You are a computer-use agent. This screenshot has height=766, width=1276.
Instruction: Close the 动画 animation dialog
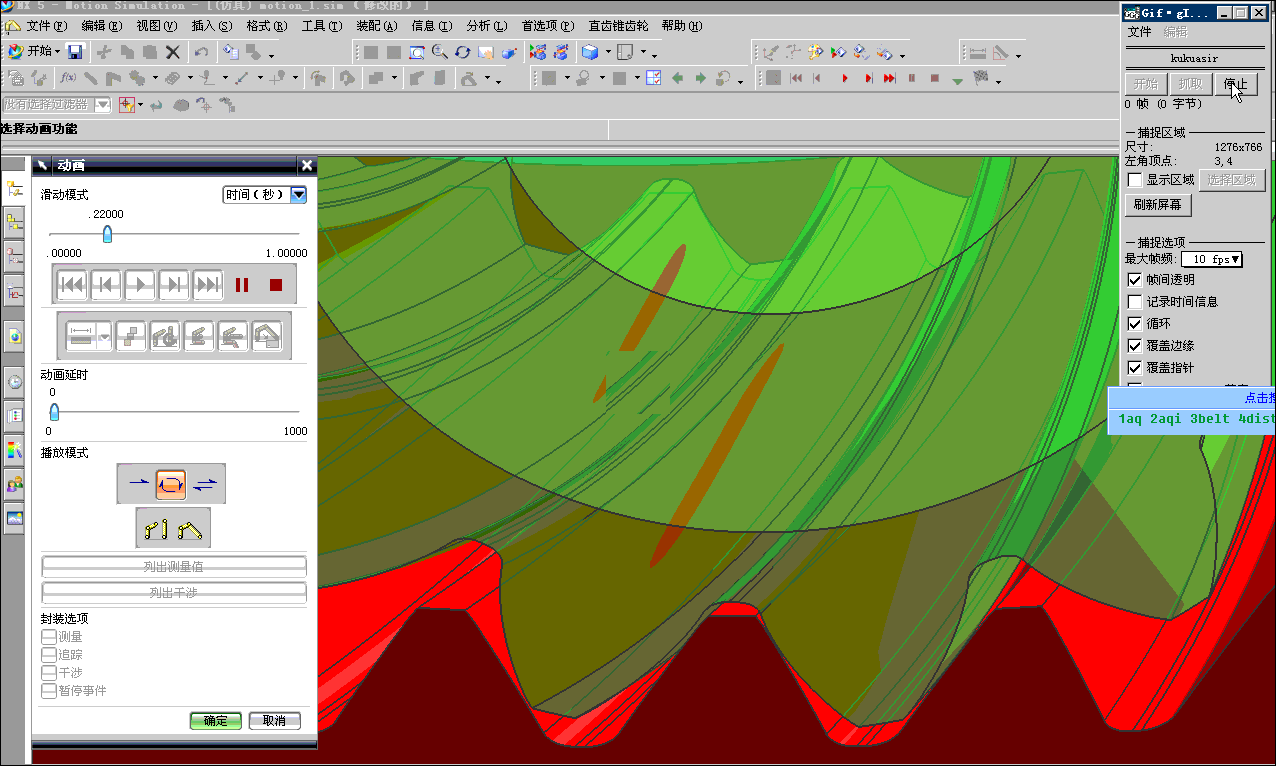pos(307,165)
